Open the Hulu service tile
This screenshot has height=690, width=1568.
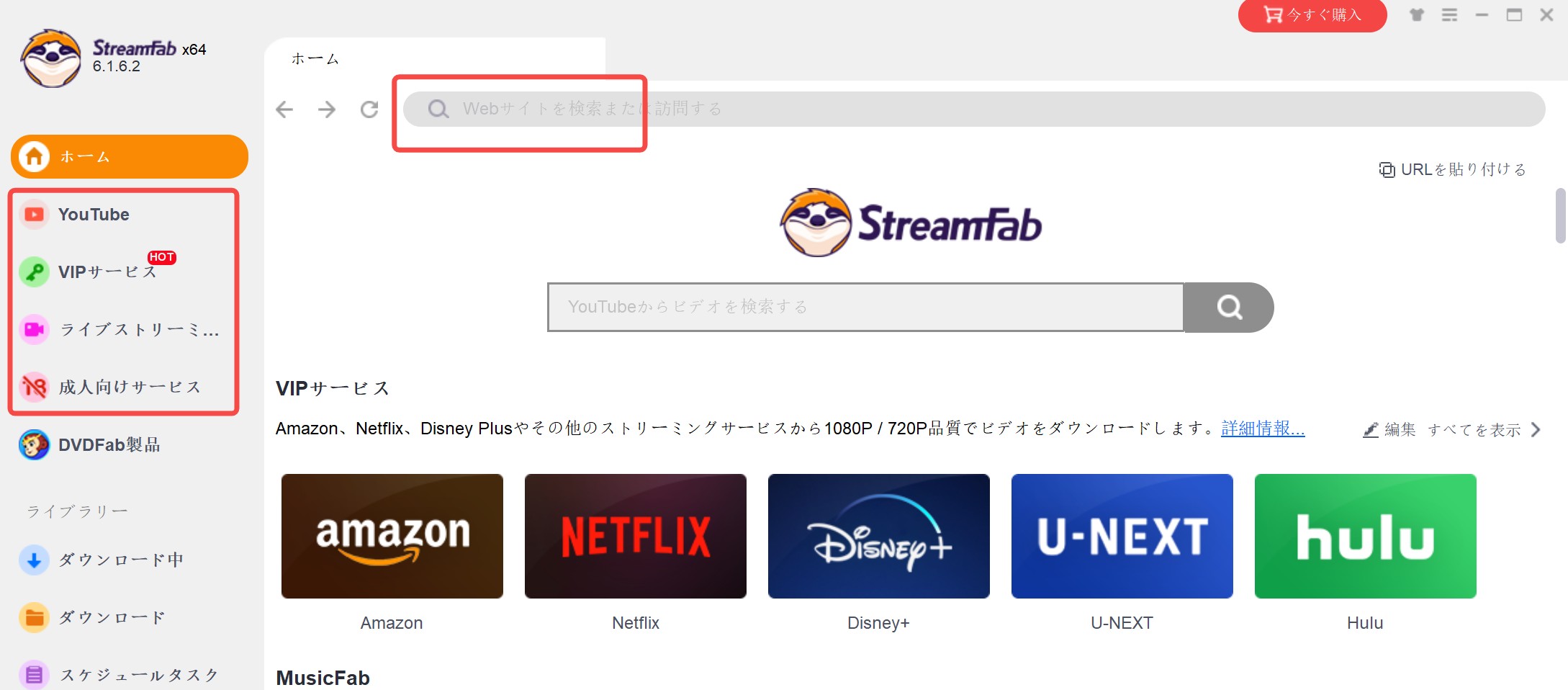tap(1366, 536)
